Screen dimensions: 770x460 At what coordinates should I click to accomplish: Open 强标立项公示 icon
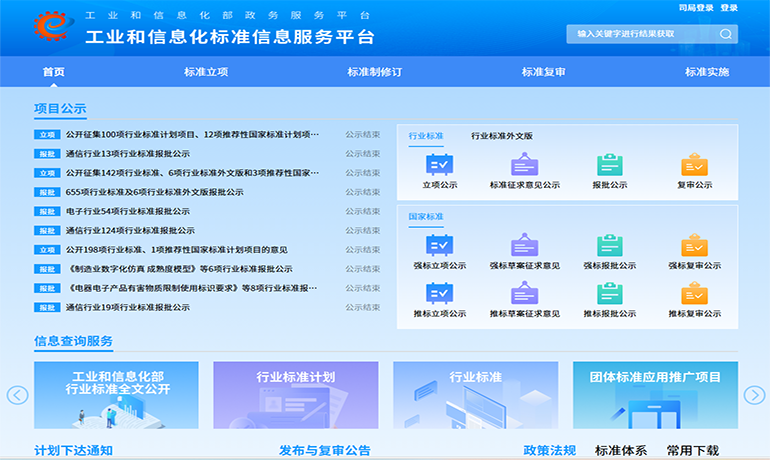(x=440, y=245)
